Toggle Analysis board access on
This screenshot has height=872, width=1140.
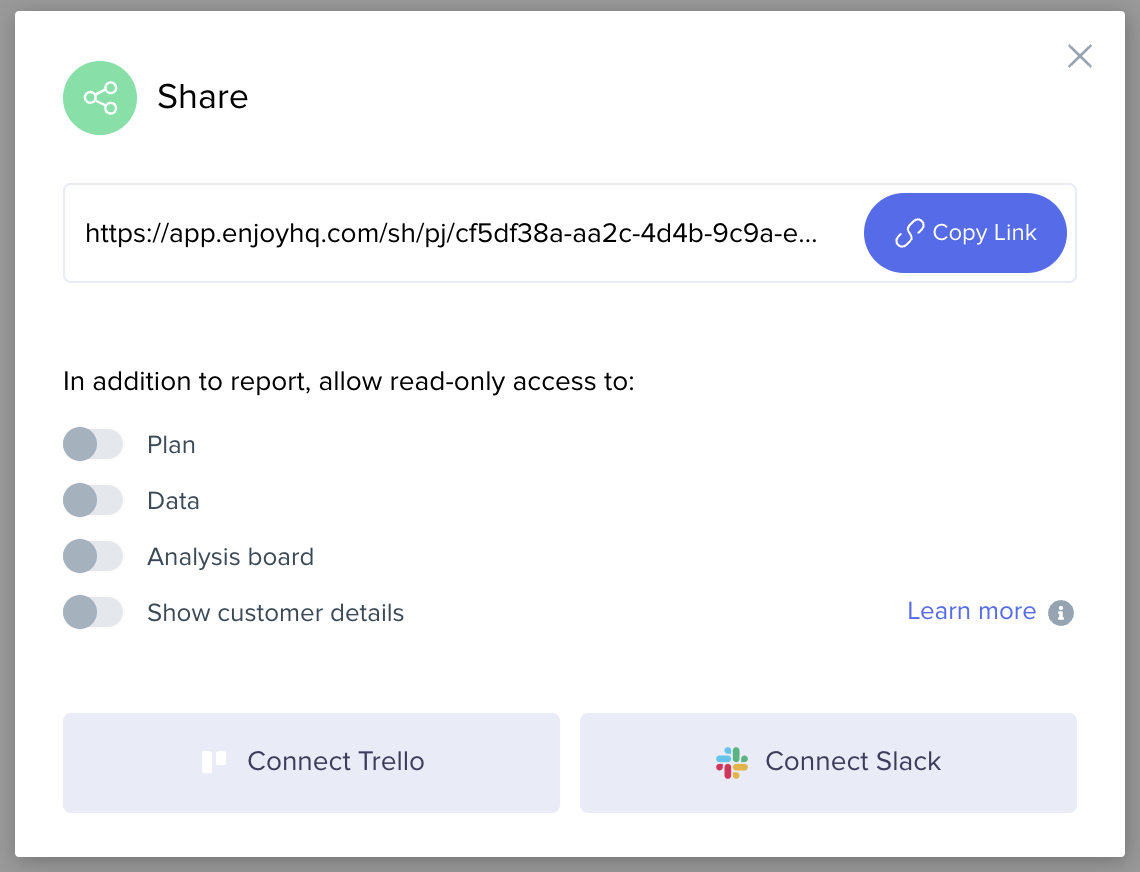93,557
